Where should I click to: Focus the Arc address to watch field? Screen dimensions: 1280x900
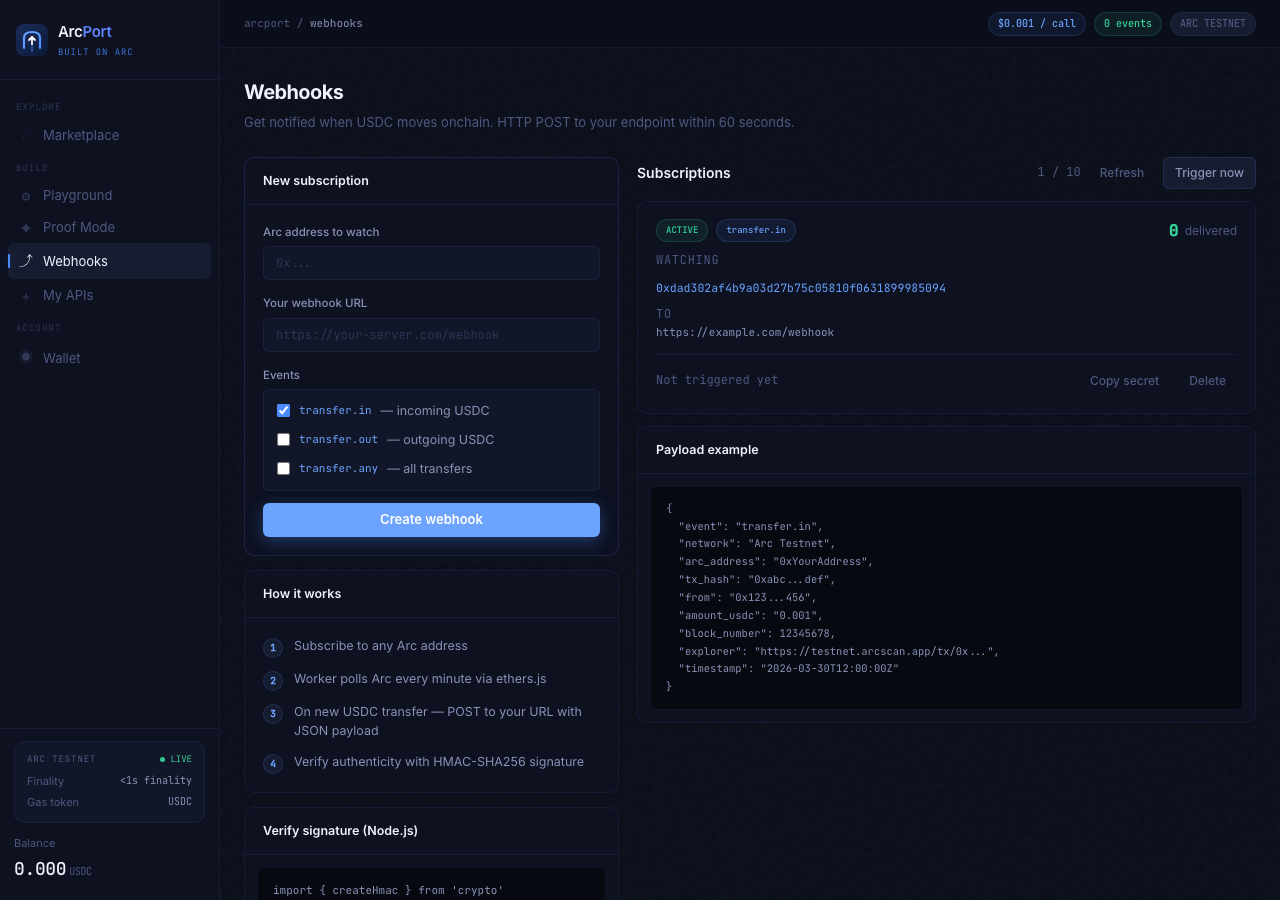tap(431, 263)
